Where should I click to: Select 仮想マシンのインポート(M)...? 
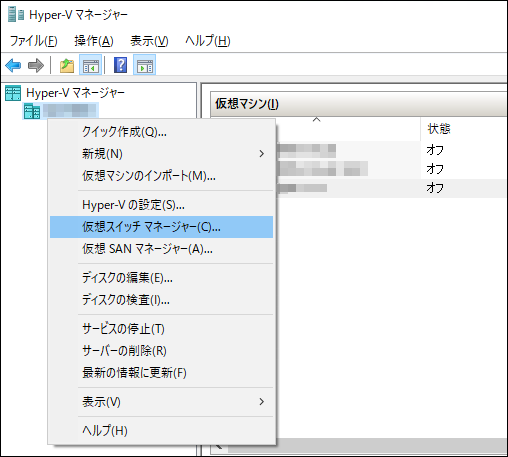[161, 176]
